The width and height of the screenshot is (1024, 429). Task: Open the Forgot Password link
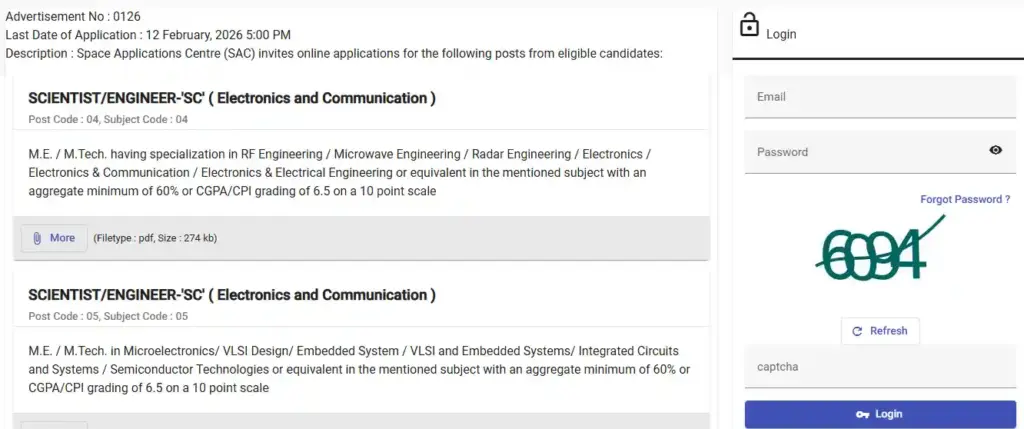point(965,200)
